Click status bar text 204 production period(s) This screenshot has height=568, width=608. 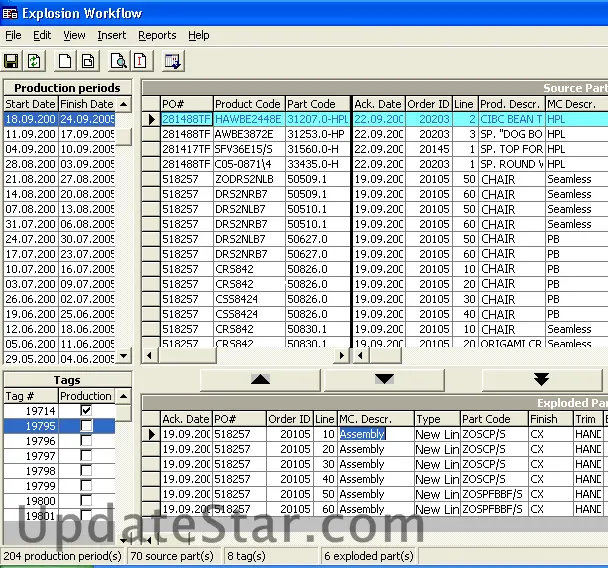[x=62, y=556]
